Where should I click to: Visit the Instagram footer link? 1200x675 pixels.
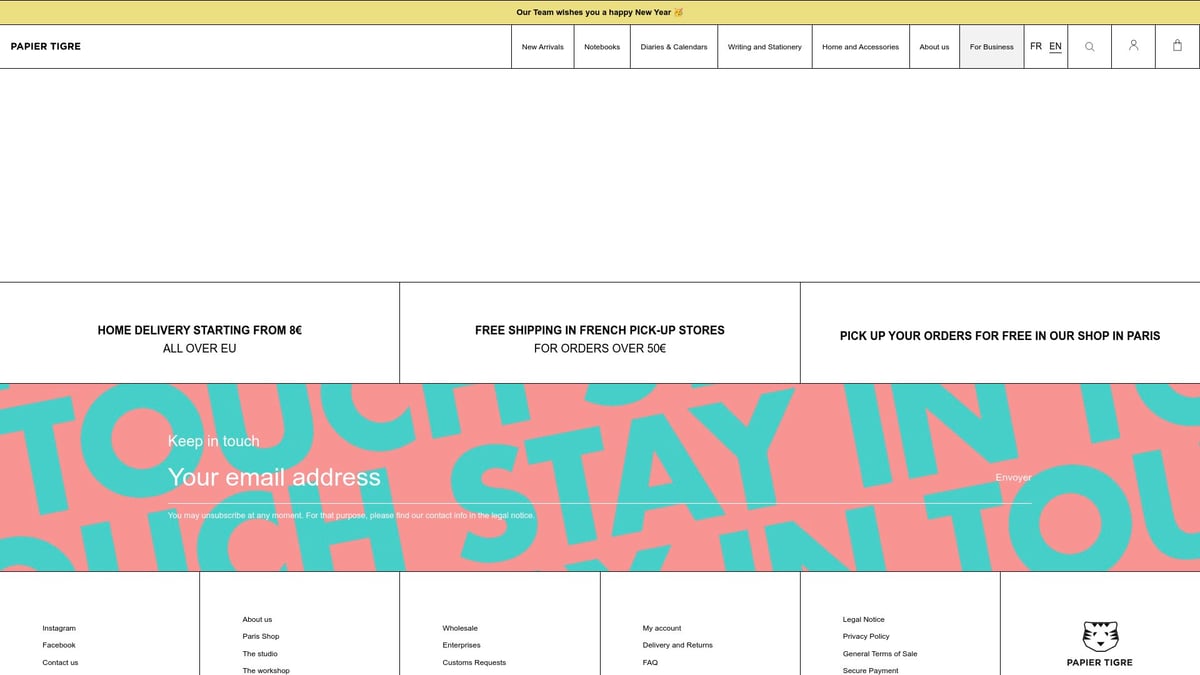[x=59, y=628]
